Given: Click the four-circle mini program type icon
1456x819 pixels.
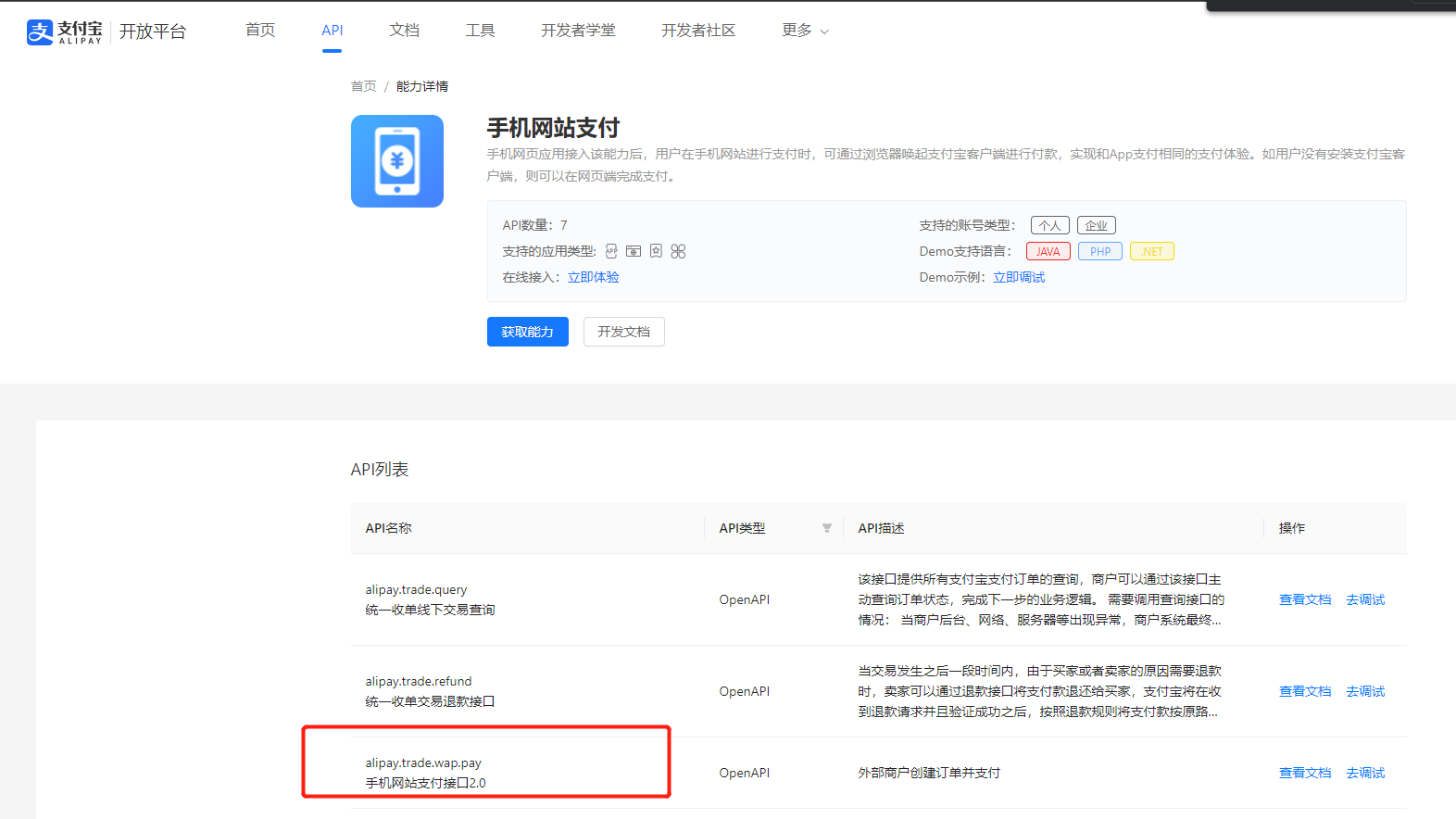Looking at the screenshot, I should click(x=678, y=251).
